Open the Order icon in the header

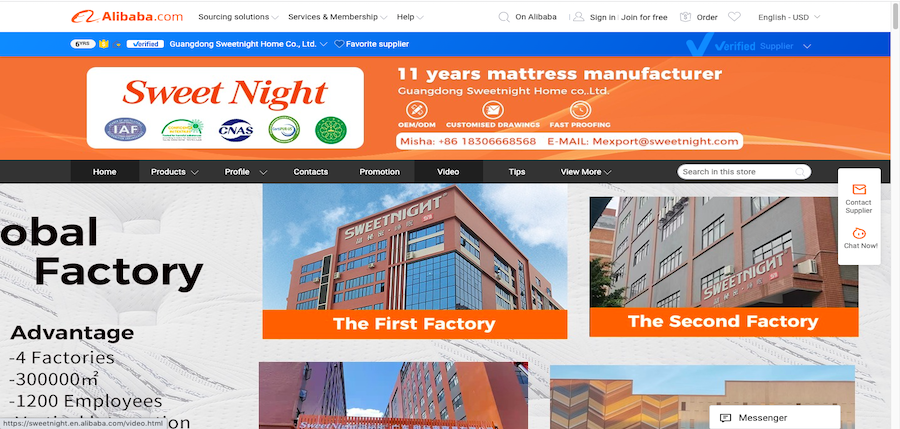685,17
